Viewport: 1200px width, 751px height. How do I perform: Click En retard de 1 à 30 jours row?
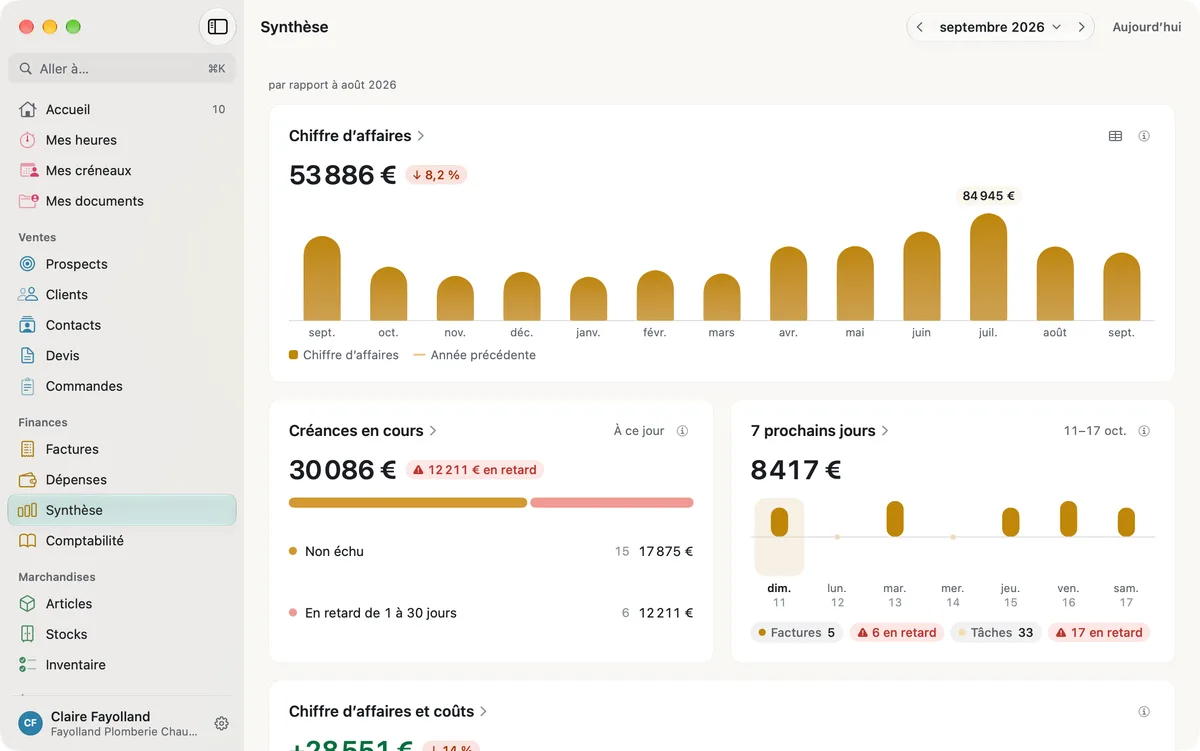coord(491,613)
